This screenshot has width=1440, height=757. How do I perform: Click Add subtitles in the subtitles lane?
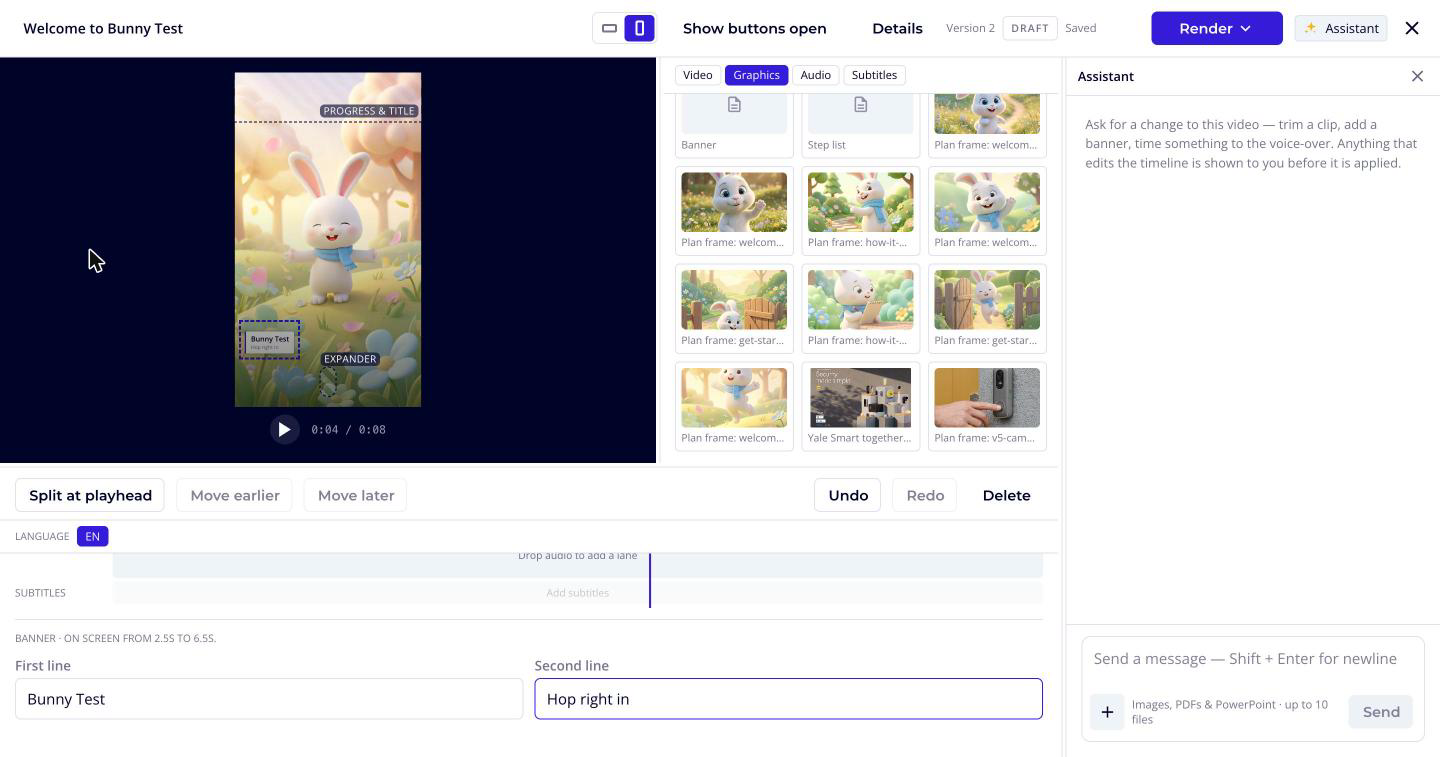[577, 593]
